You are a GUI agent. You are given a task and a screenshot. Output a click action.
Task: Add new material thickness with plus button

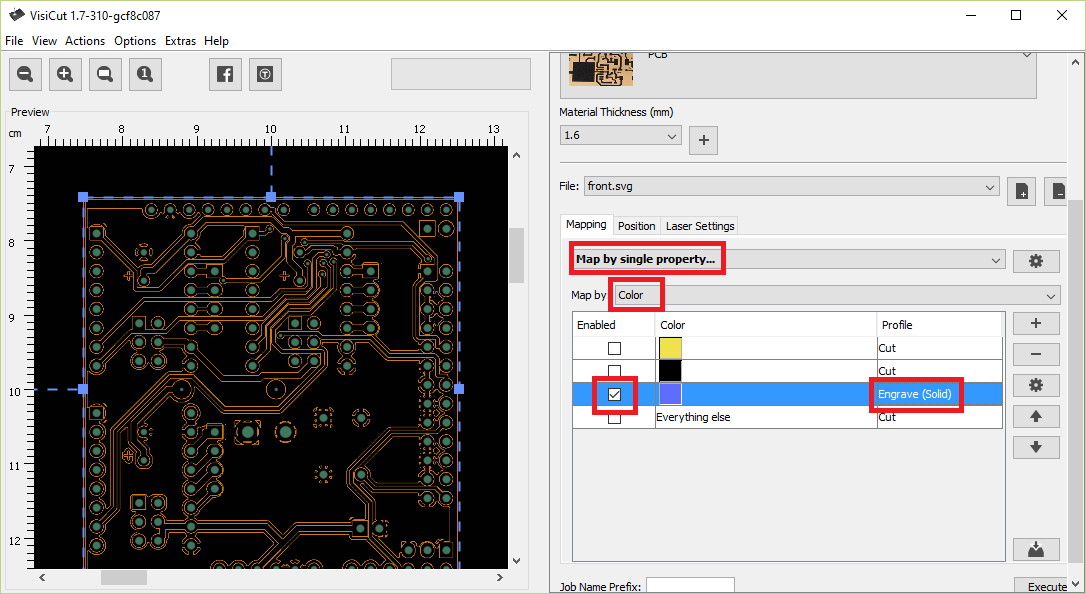(704, 140)
